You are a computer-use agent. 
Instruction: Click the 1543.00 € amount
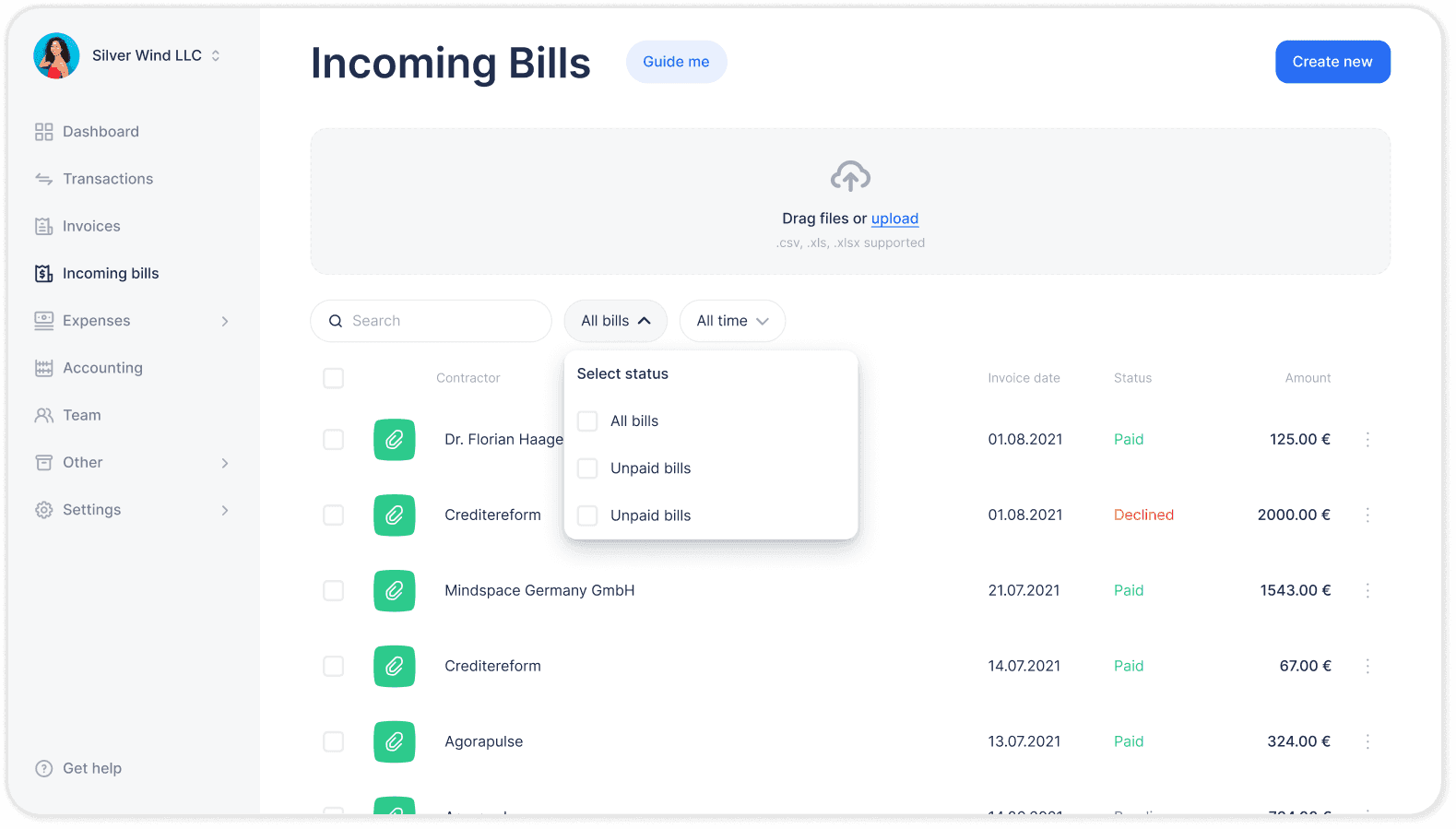[x=1296, y=591]
